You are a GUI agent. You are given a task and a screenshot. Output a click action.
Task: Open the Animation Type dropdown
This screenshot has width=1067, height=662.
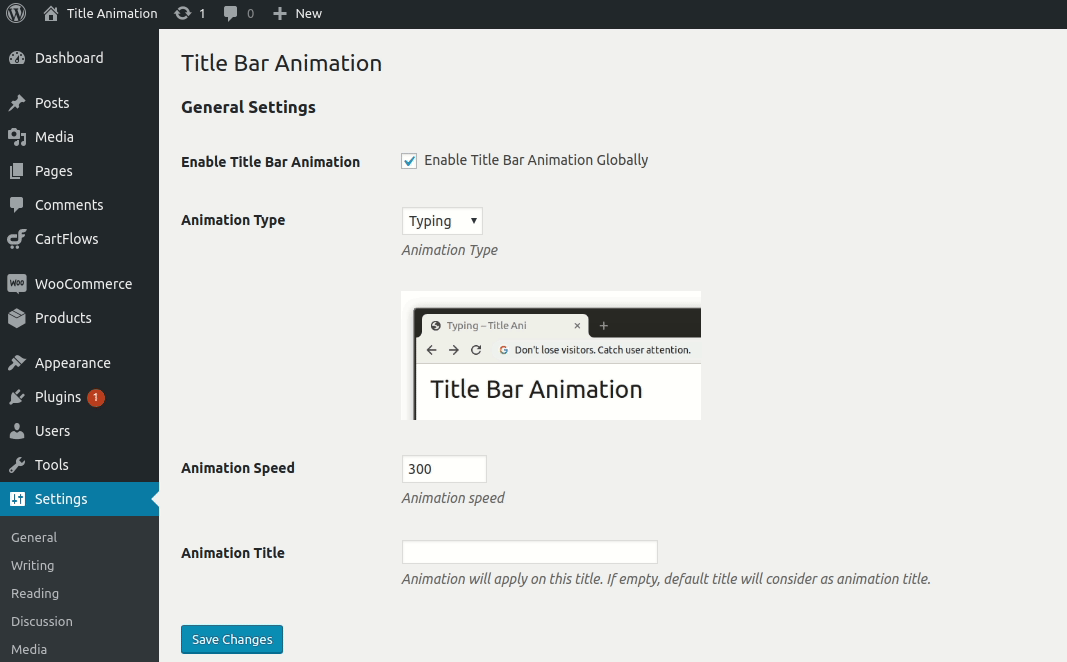point(441,220)
